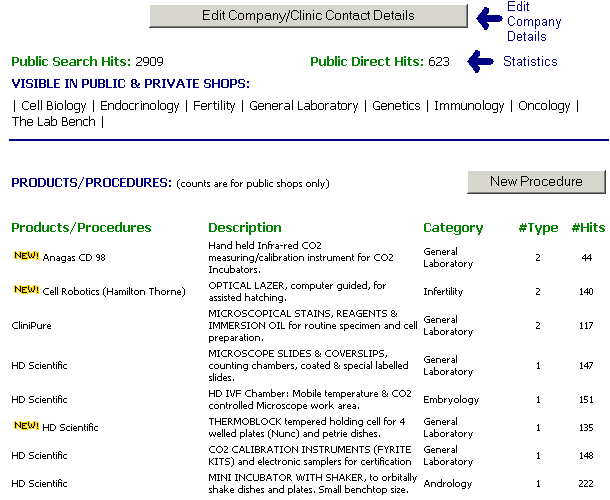The width and height of the screenshot is (610, 500).
Task: Open the Cell Robotics (Hamilton Thorne) product
Action: (x=114, y=292)
